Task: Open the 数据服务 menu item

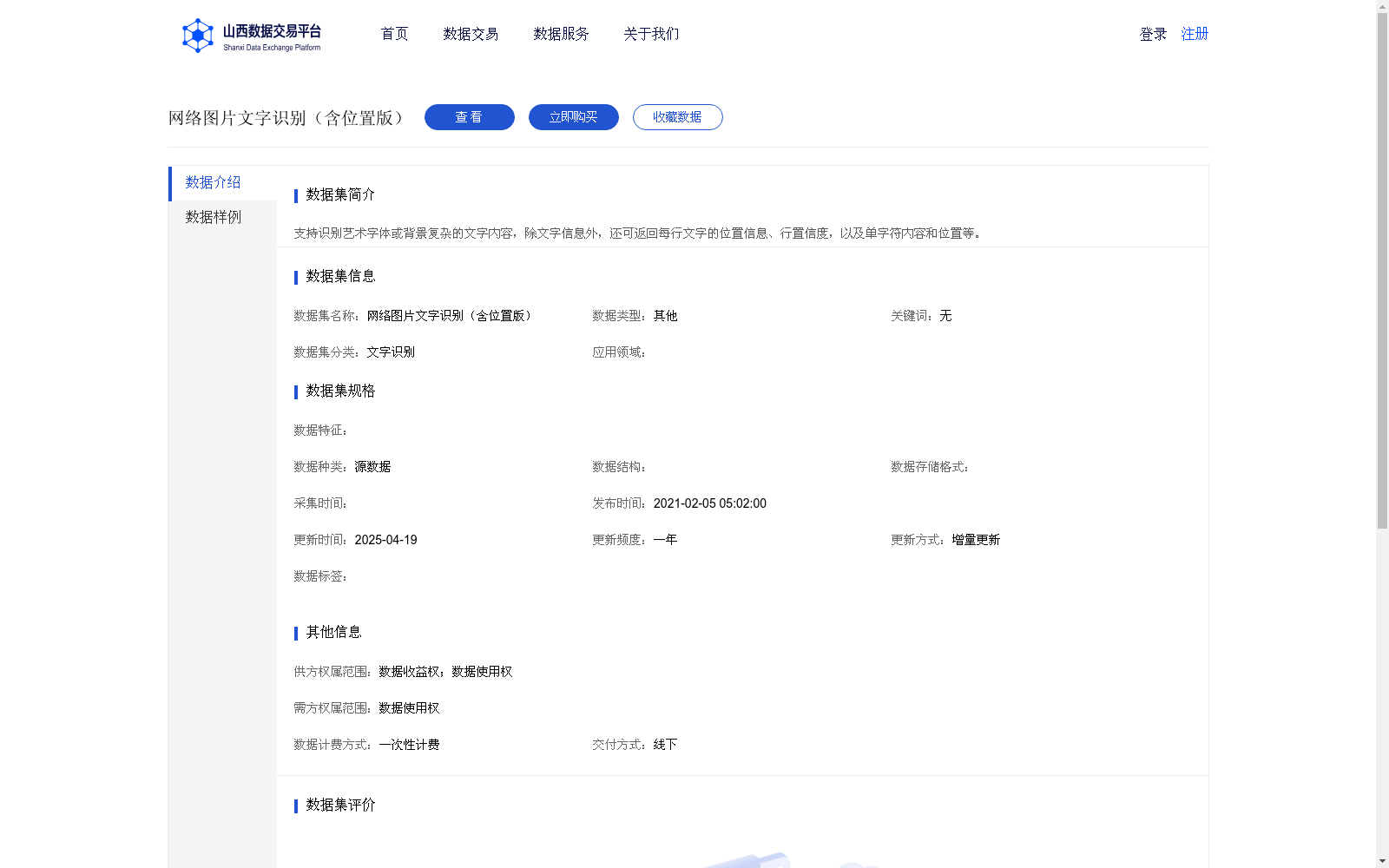Action: (561, 34)
